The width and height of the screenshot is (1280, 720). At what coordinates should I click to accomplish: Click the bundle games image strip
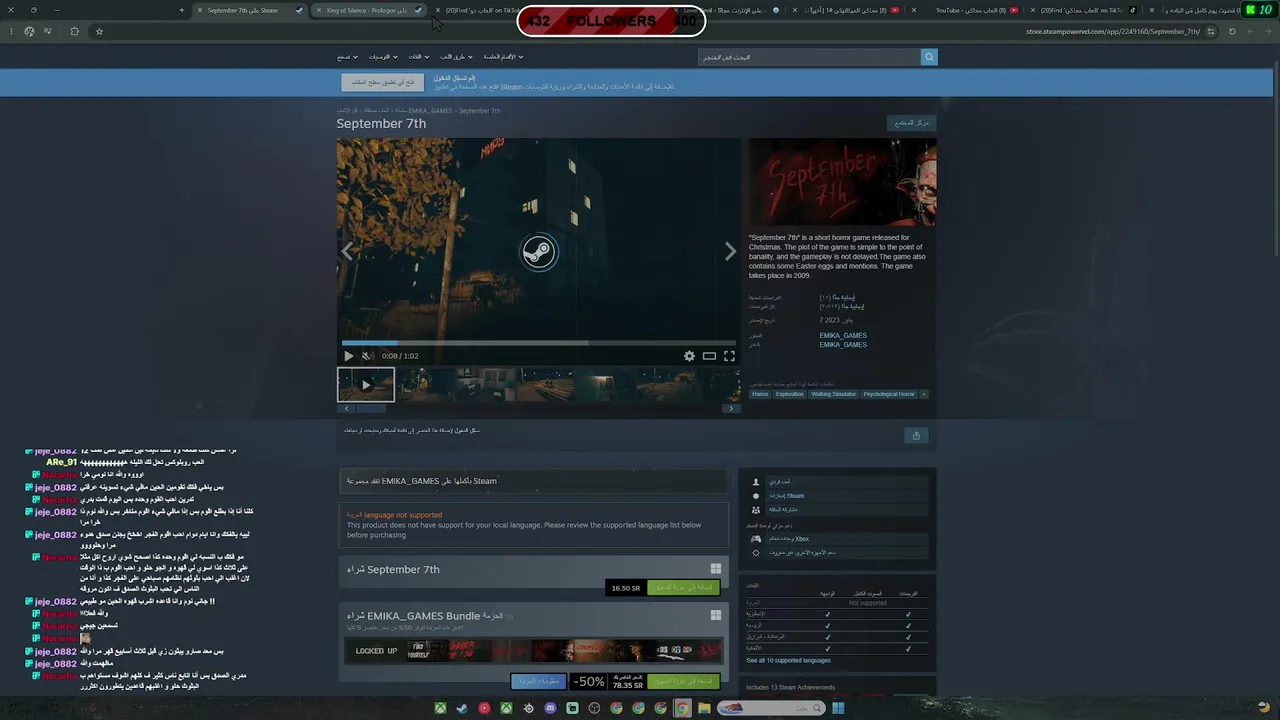point(534,650)
